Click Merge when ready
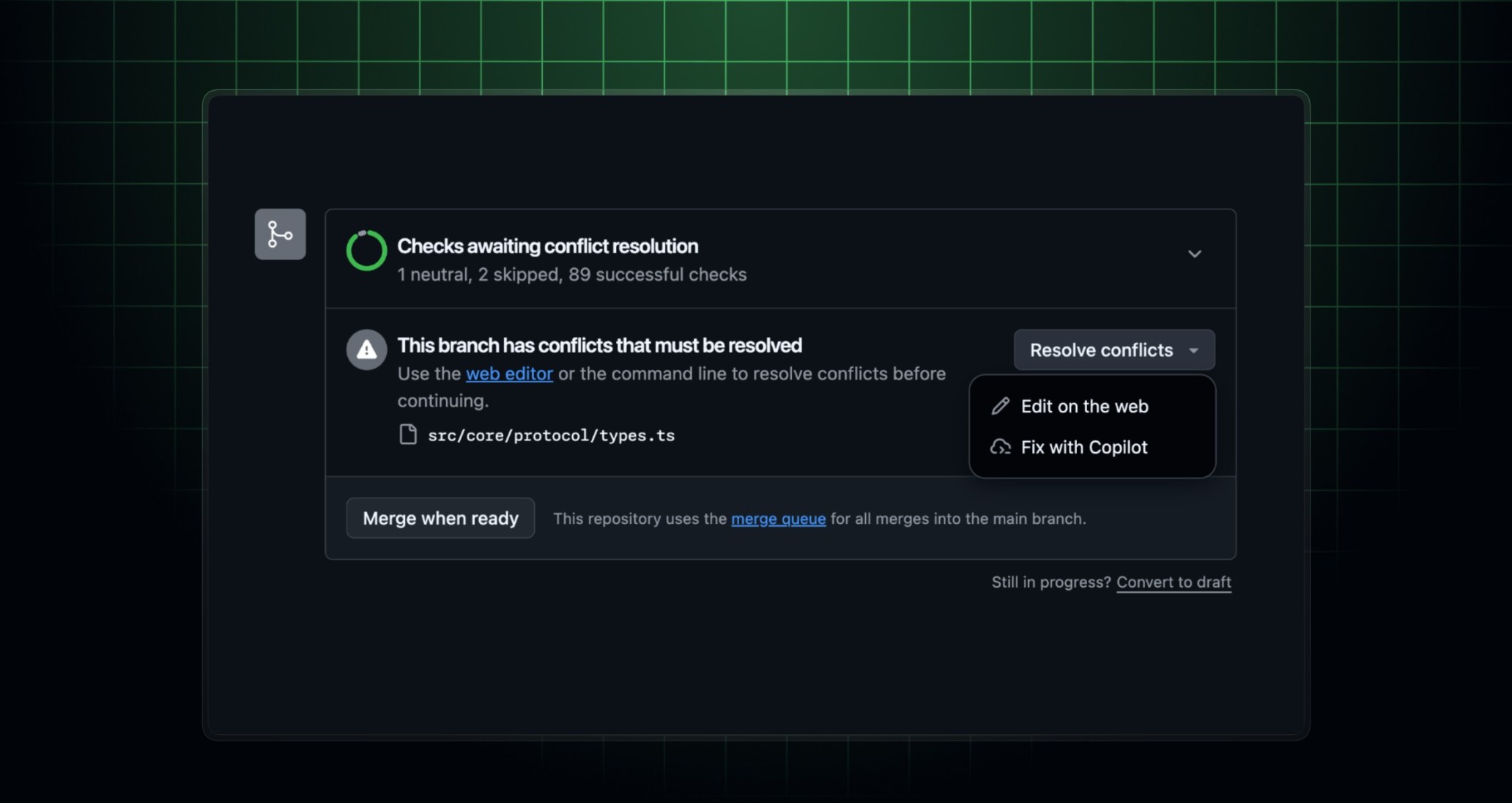Viewport: 1512px width, 803px height. (x=440, y=518)
